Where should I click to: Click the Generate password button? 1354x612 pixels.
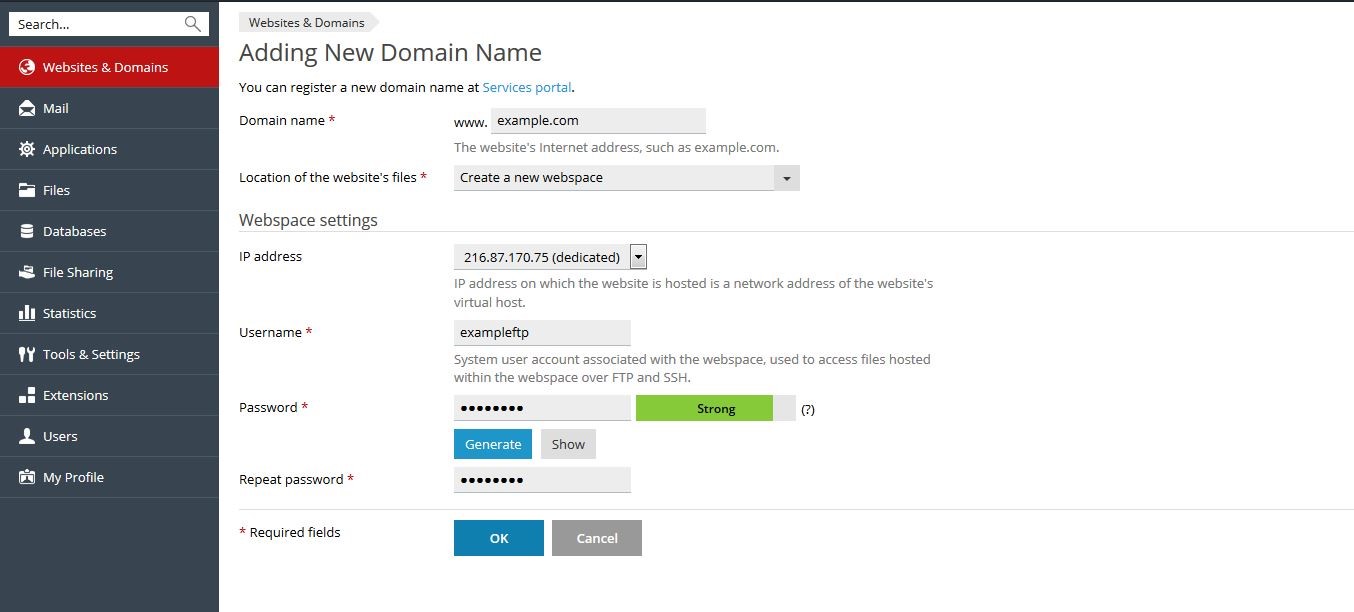point(493,444)
